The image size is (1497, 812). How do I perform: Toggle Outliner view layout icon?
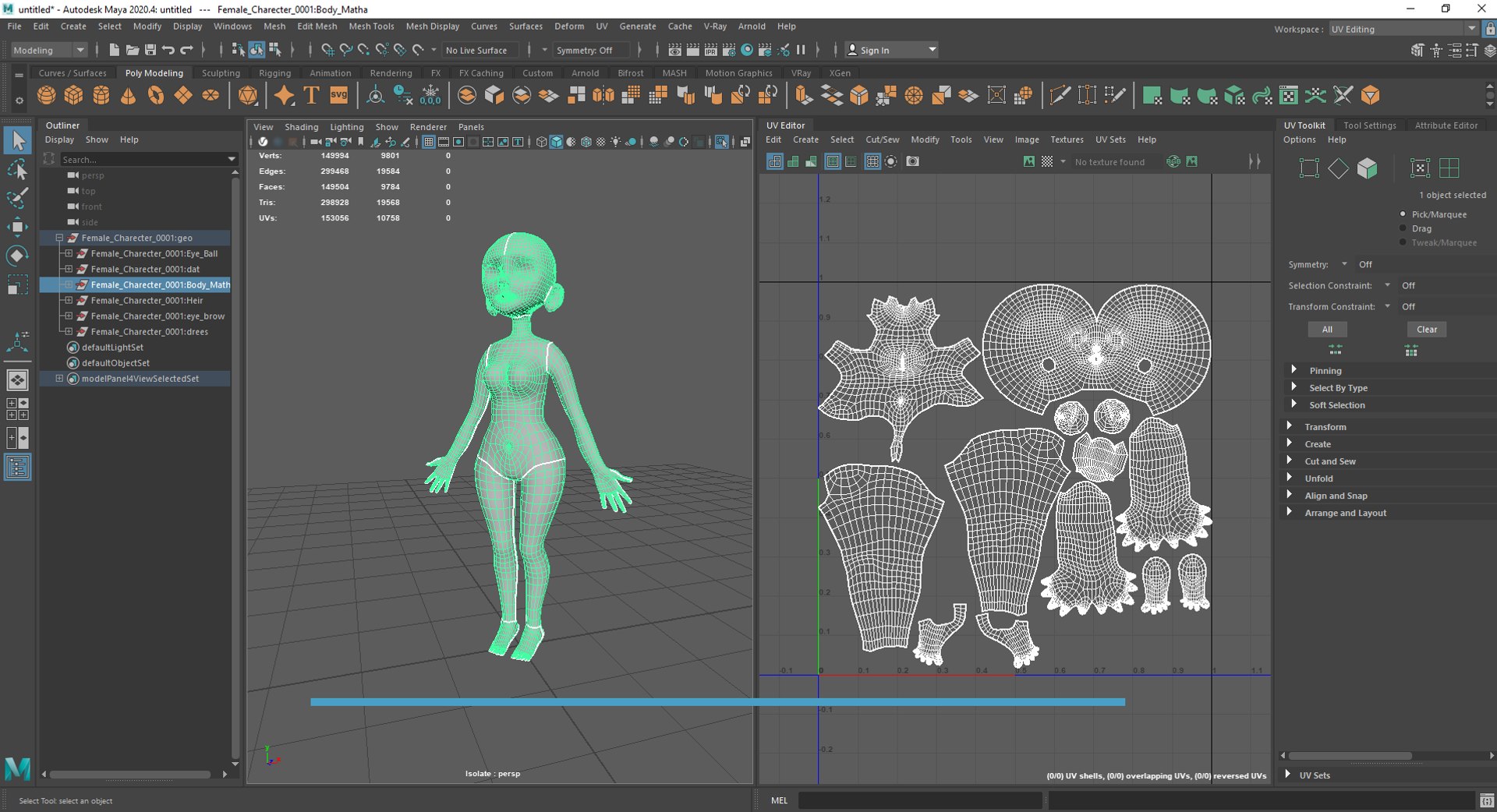18,468
